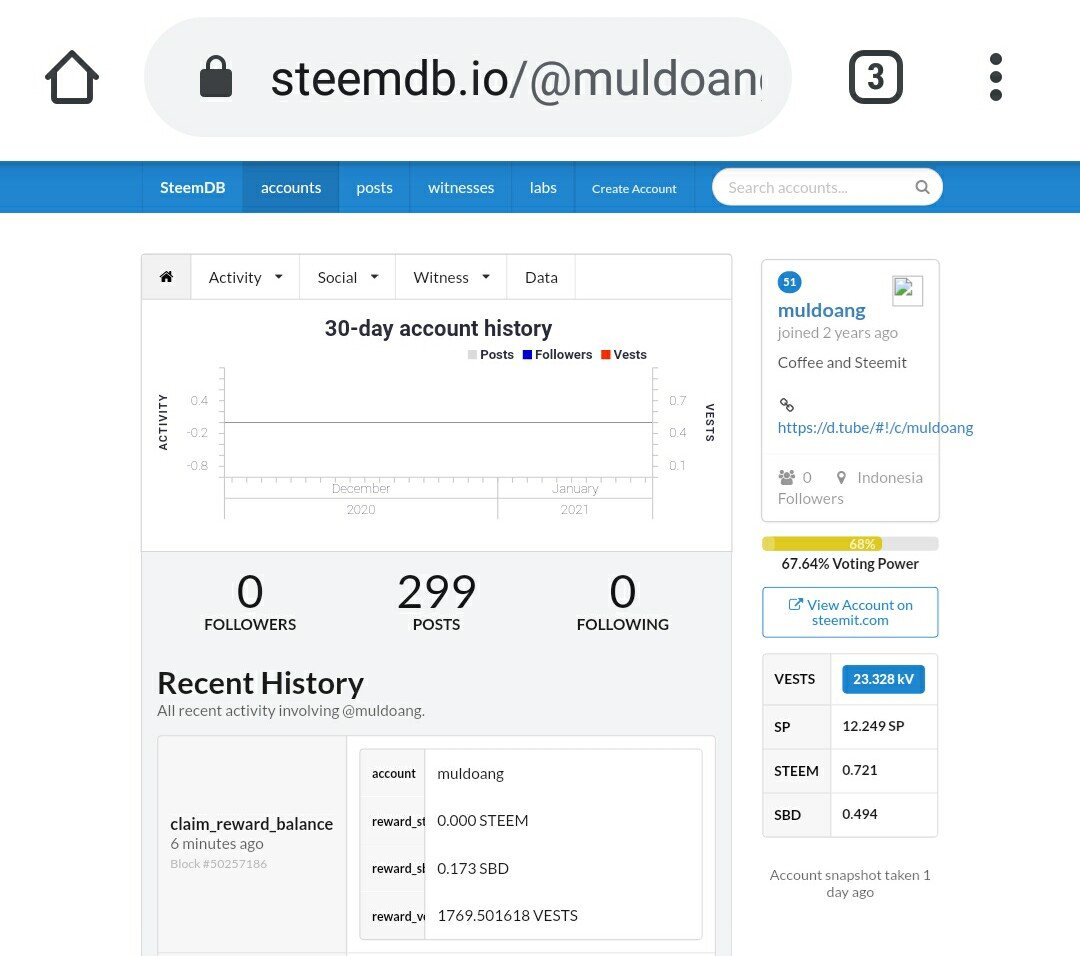Click the chain link icon above d.tube URL
Screen dimensions: 1080x956
[787, 404]
